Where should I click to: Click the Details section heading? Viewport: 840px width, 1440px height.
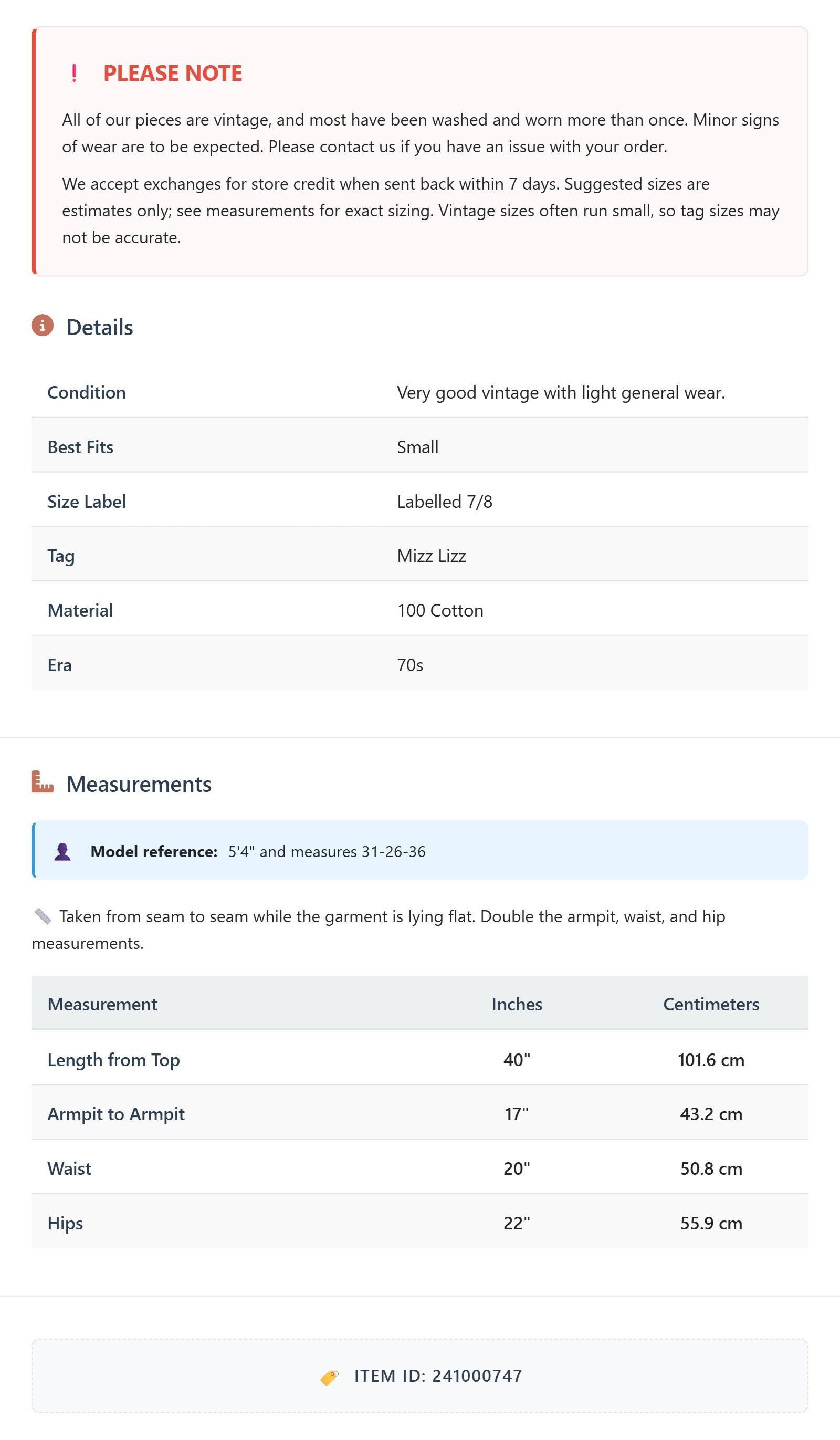tap(99, 327)
